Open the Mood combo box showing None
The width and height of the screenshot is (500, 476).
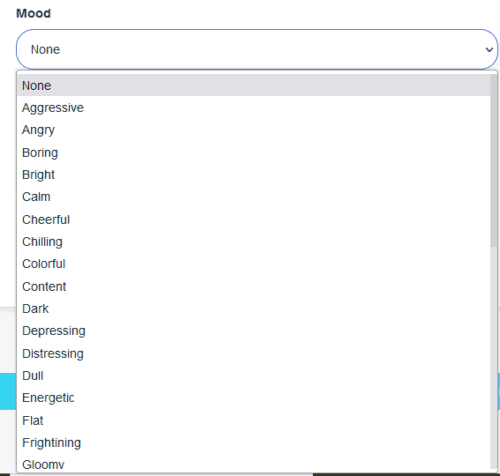(257, 49)
